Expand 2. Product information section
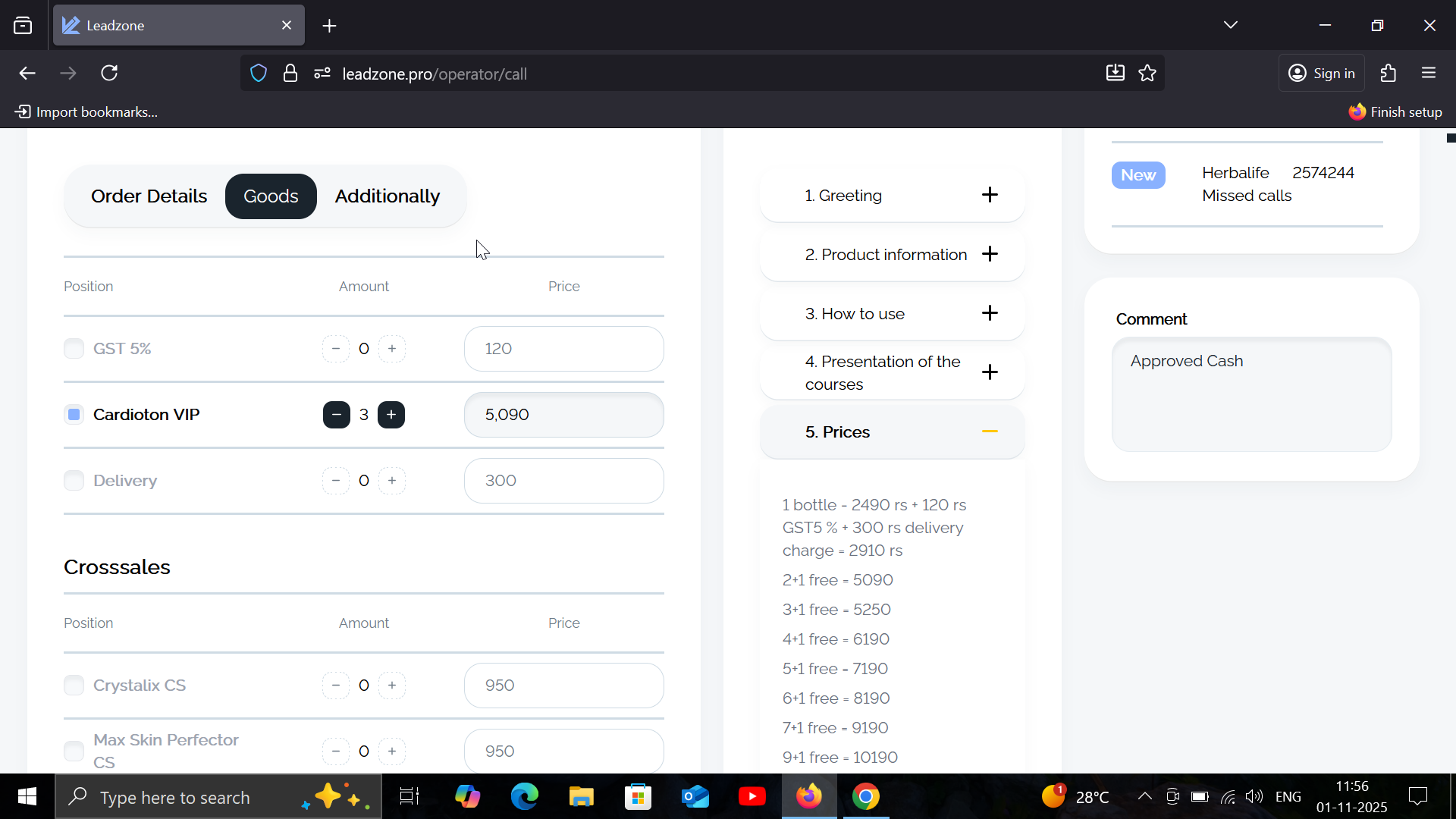 click(990, 254)
